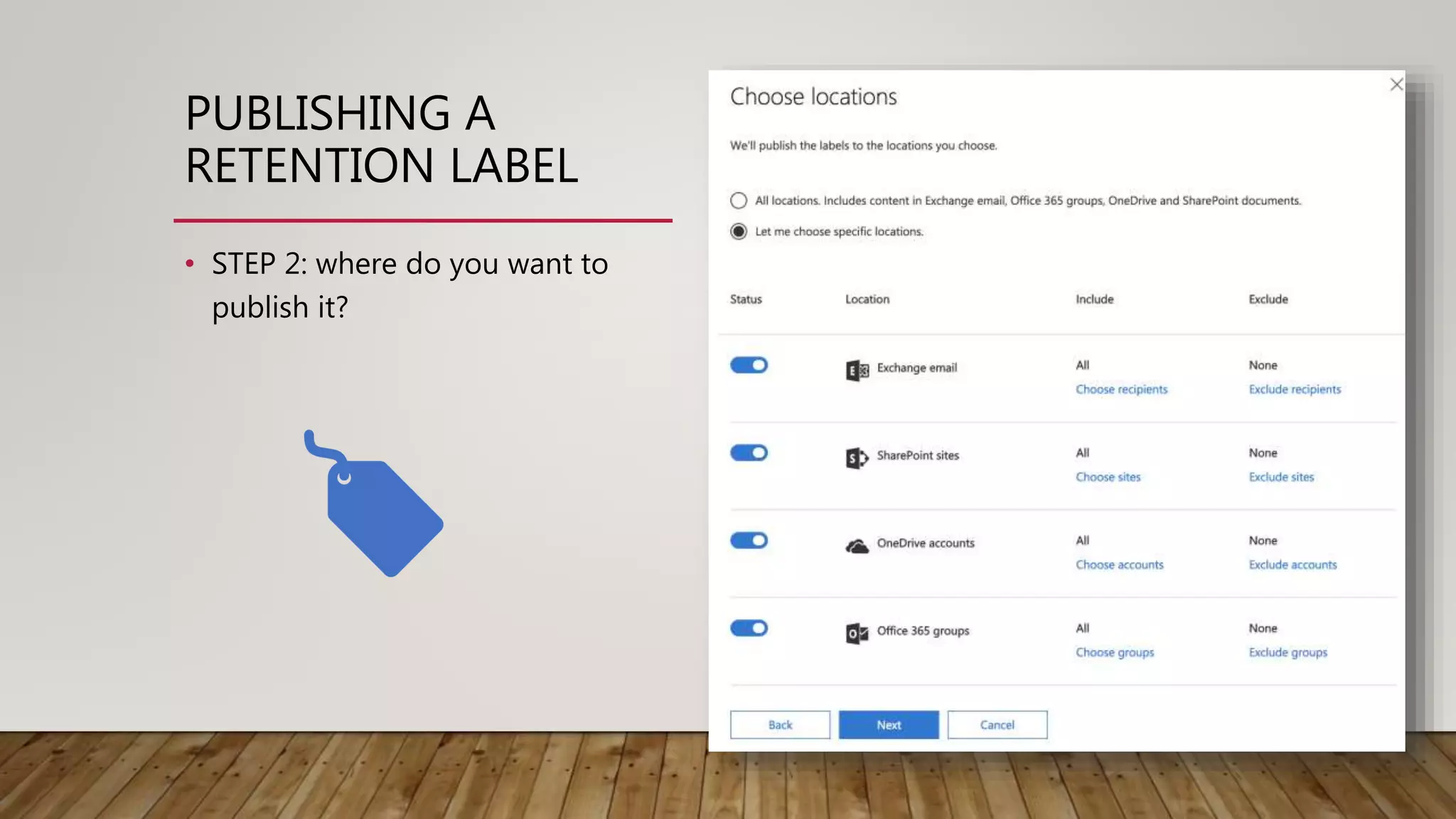Open the Choose accounts link
This screenshot has height=819, width=1456.
(1120, 564)
